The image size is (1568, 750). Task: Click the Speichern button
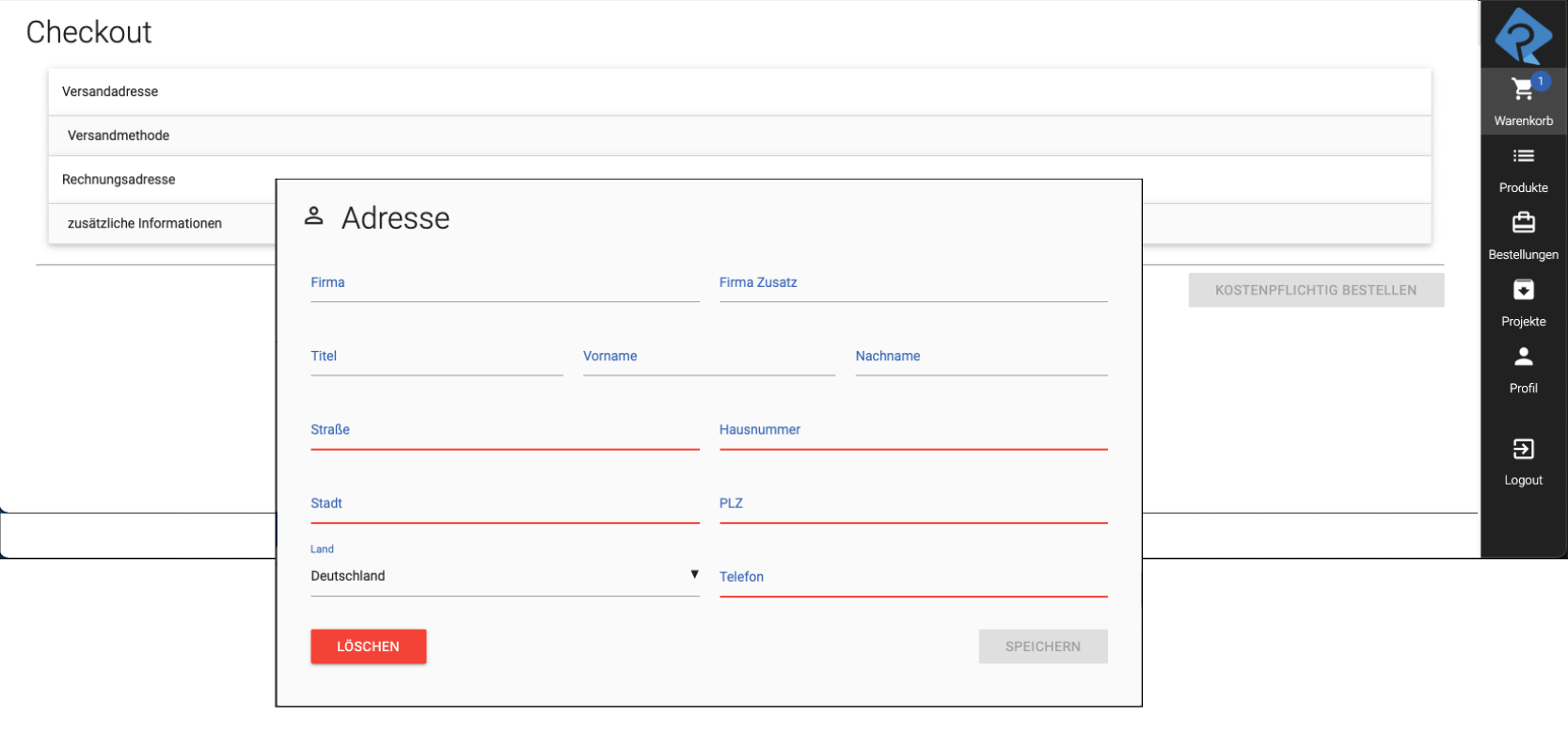tap(1042, 646)
